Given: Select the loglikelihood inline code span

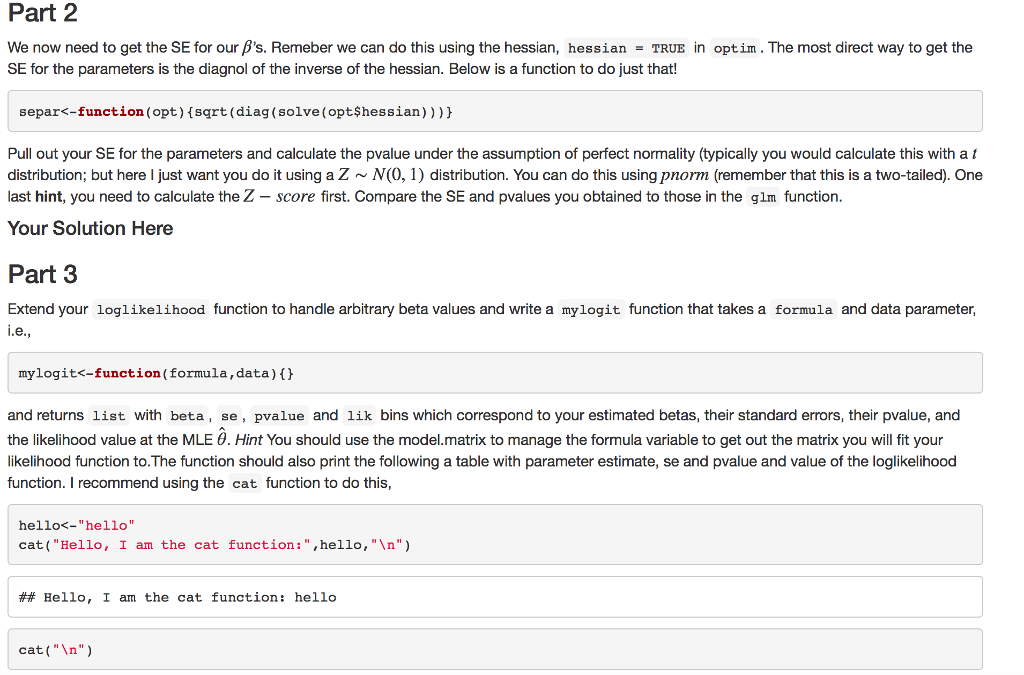Looking at the screenshot, I should 151,309.
